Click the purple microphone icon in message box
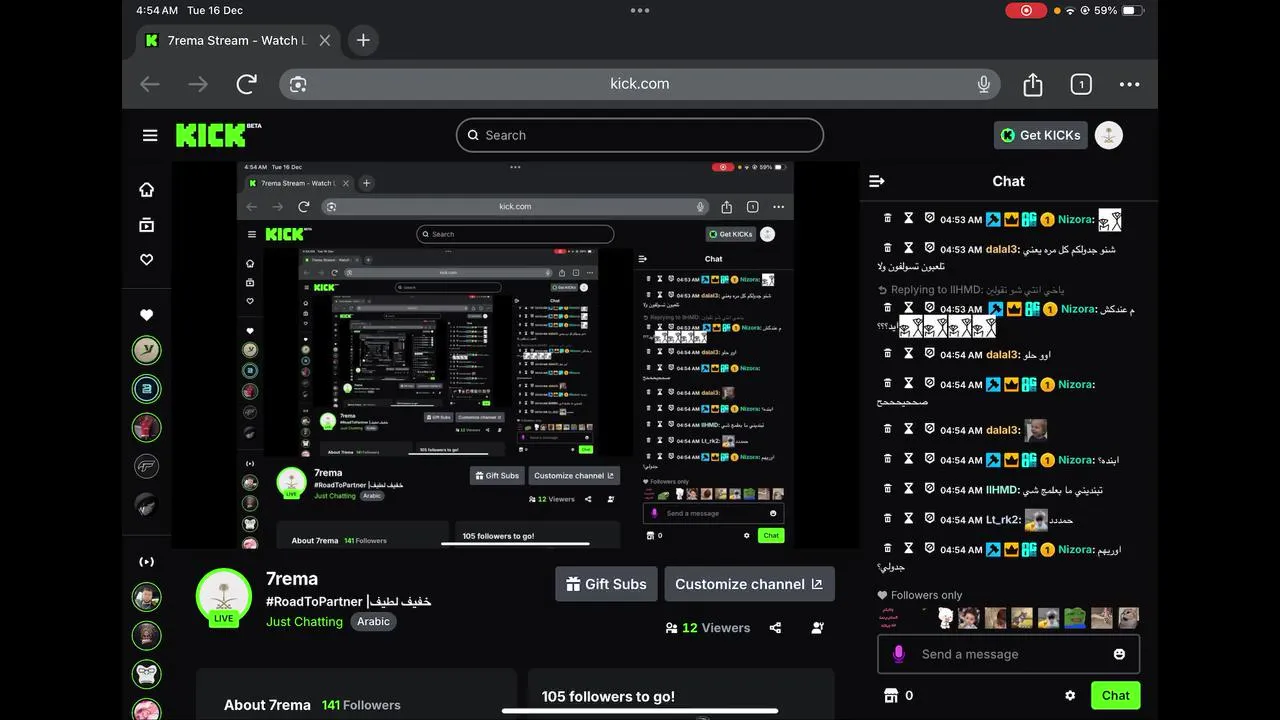The image size is (1280, 720). [898, 654]
